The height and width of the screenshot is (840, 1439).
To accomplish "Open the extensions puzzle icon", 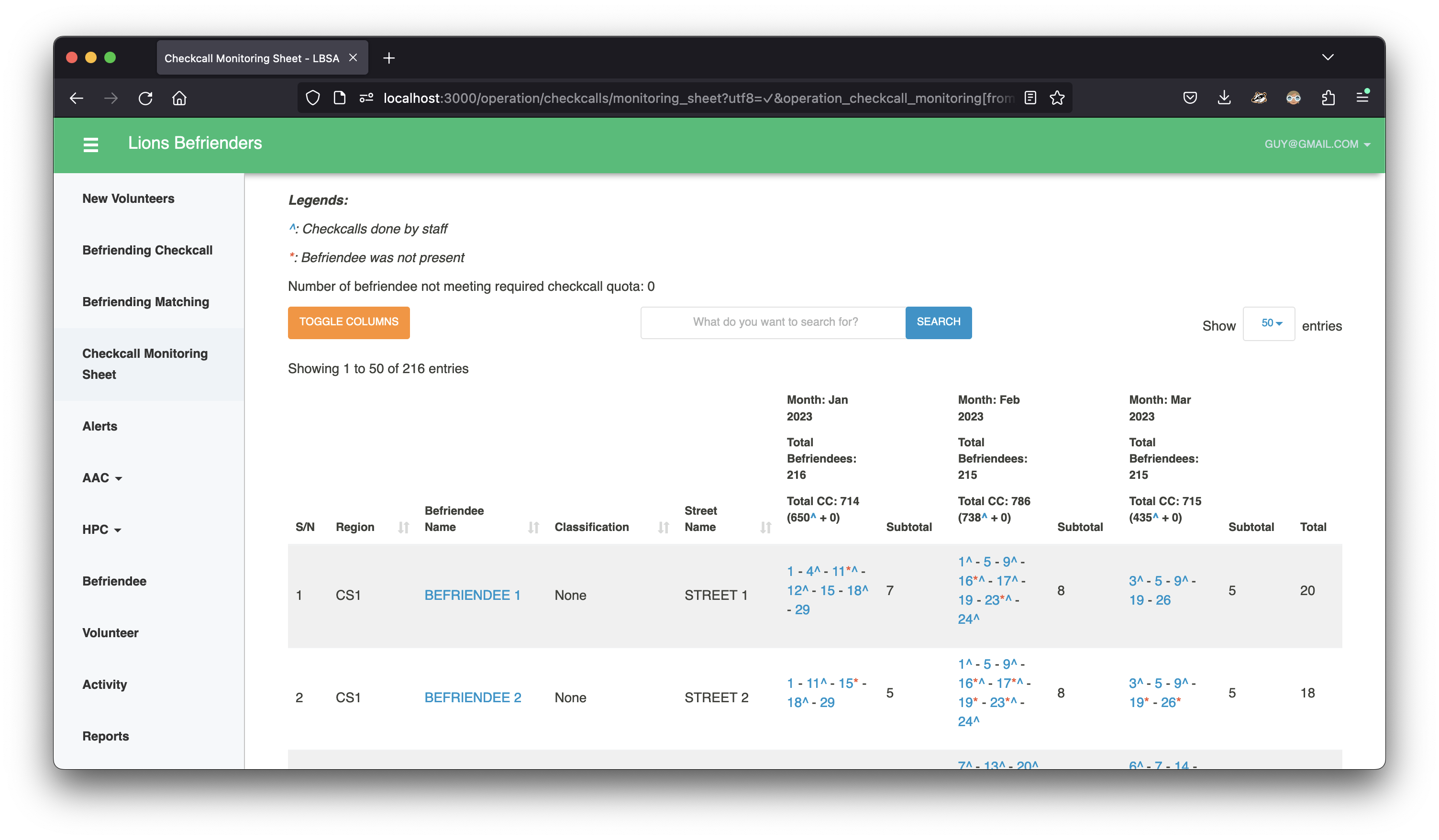I will click(1328, 98).
